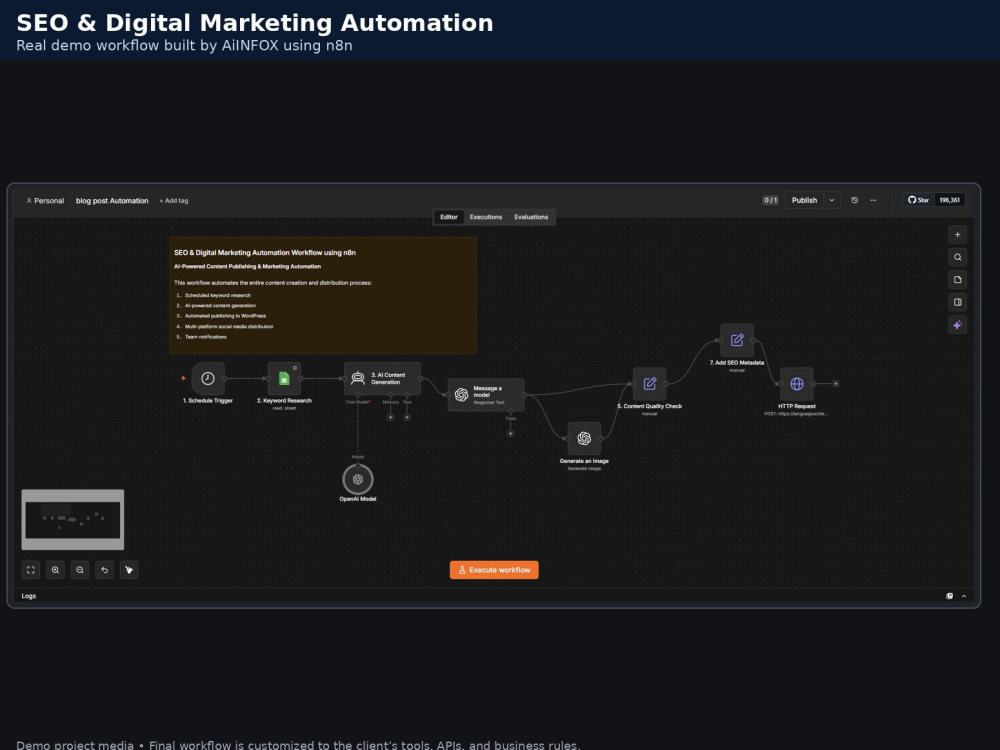Select the orange sticky note description
Viewport: 1000px width, 750px height.
click(x=323, y=295)
